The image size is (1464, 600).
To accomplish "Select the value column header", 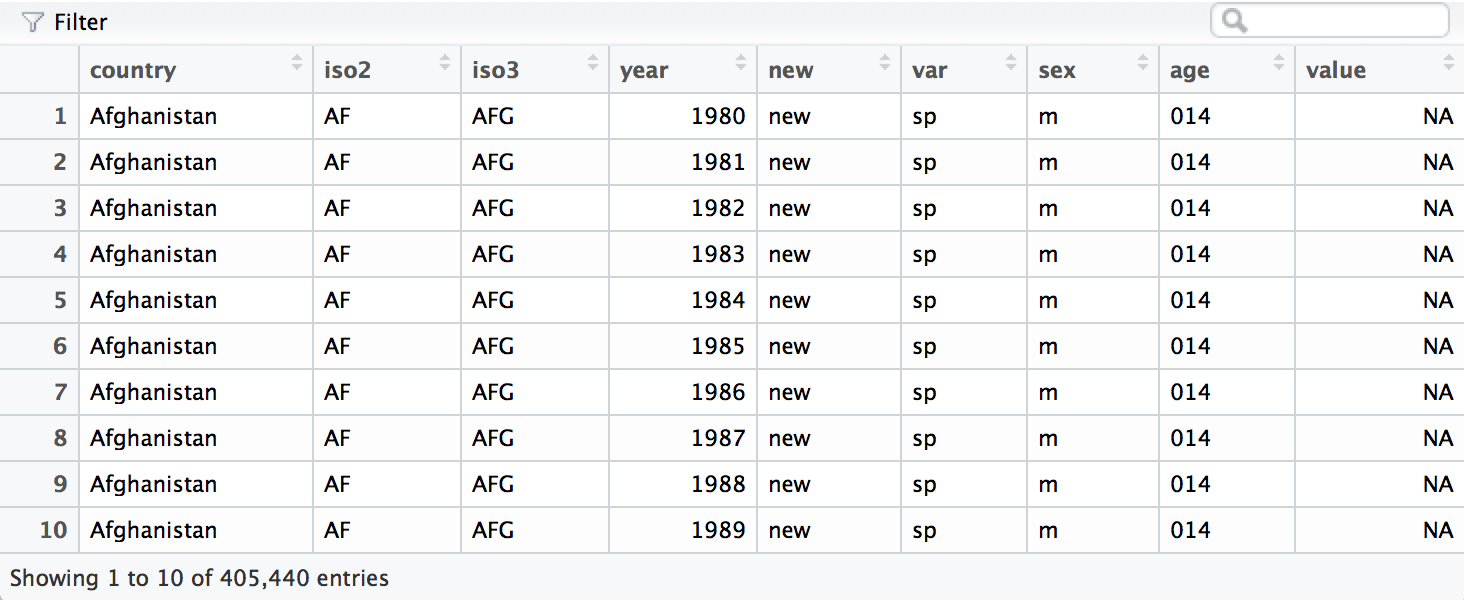I will point(1335,70).
